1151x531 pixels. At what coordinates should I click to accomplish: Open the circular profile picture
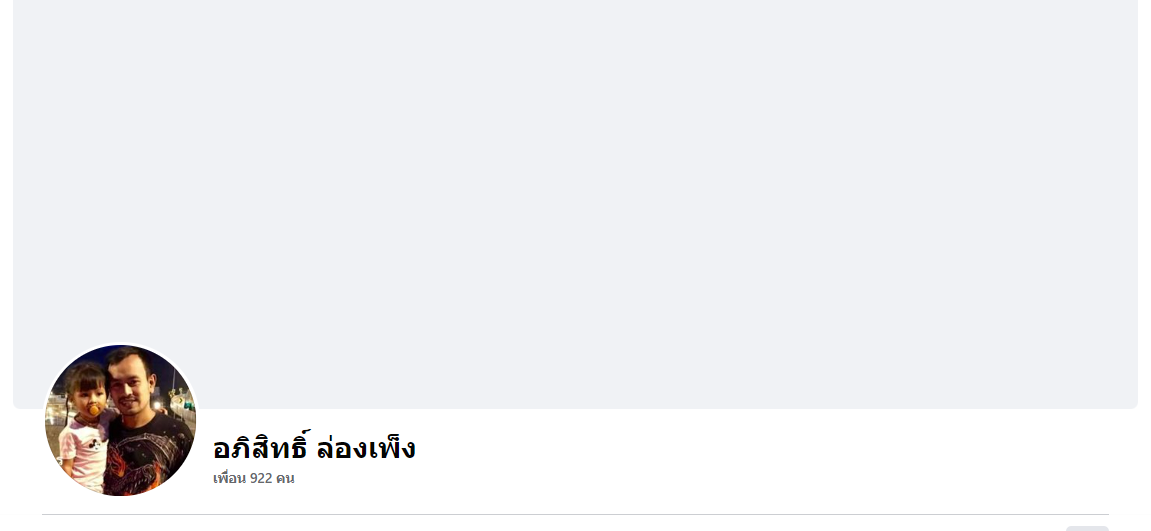[120, 420]
